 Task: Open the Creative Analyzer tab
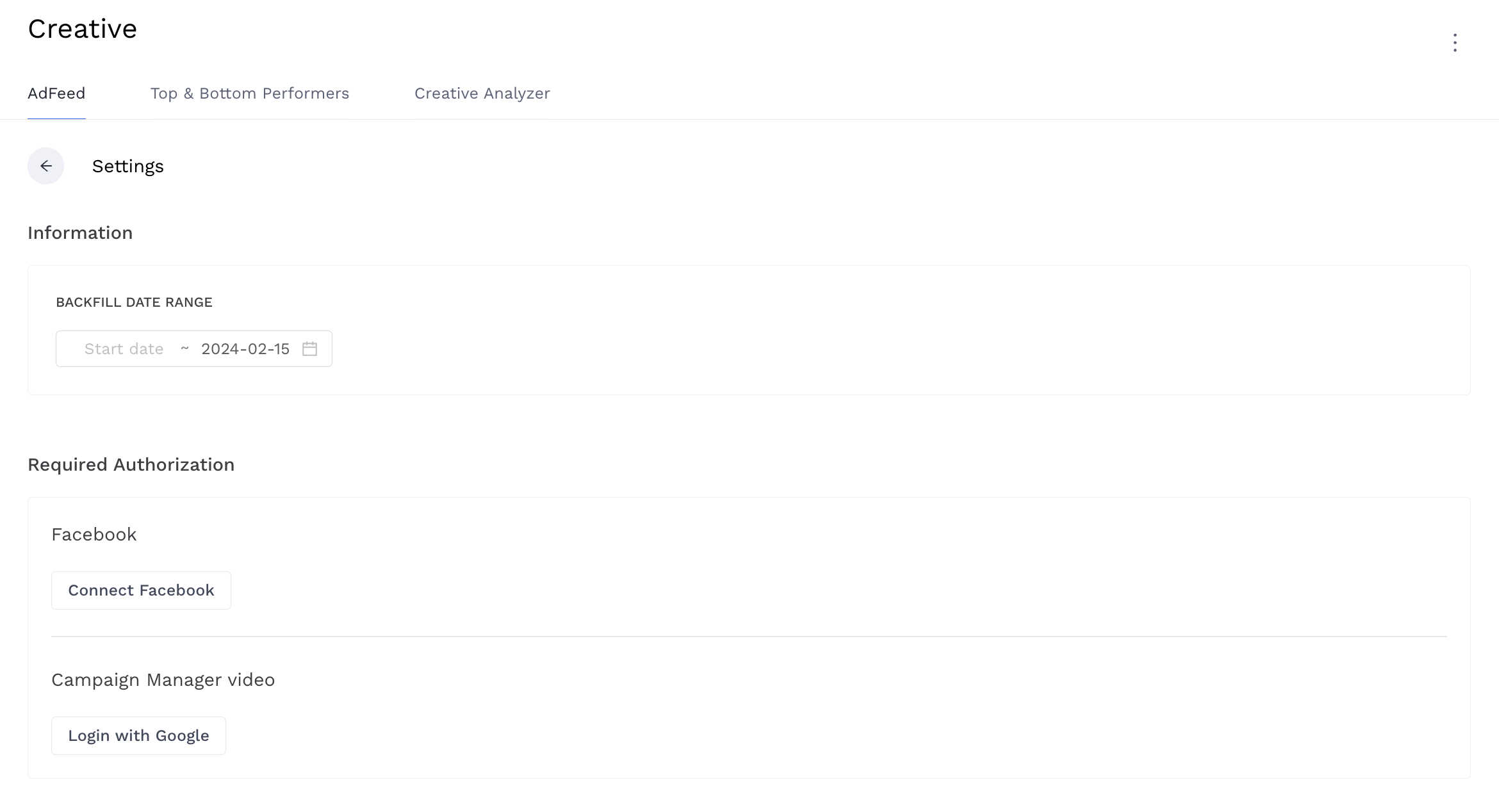482,93
